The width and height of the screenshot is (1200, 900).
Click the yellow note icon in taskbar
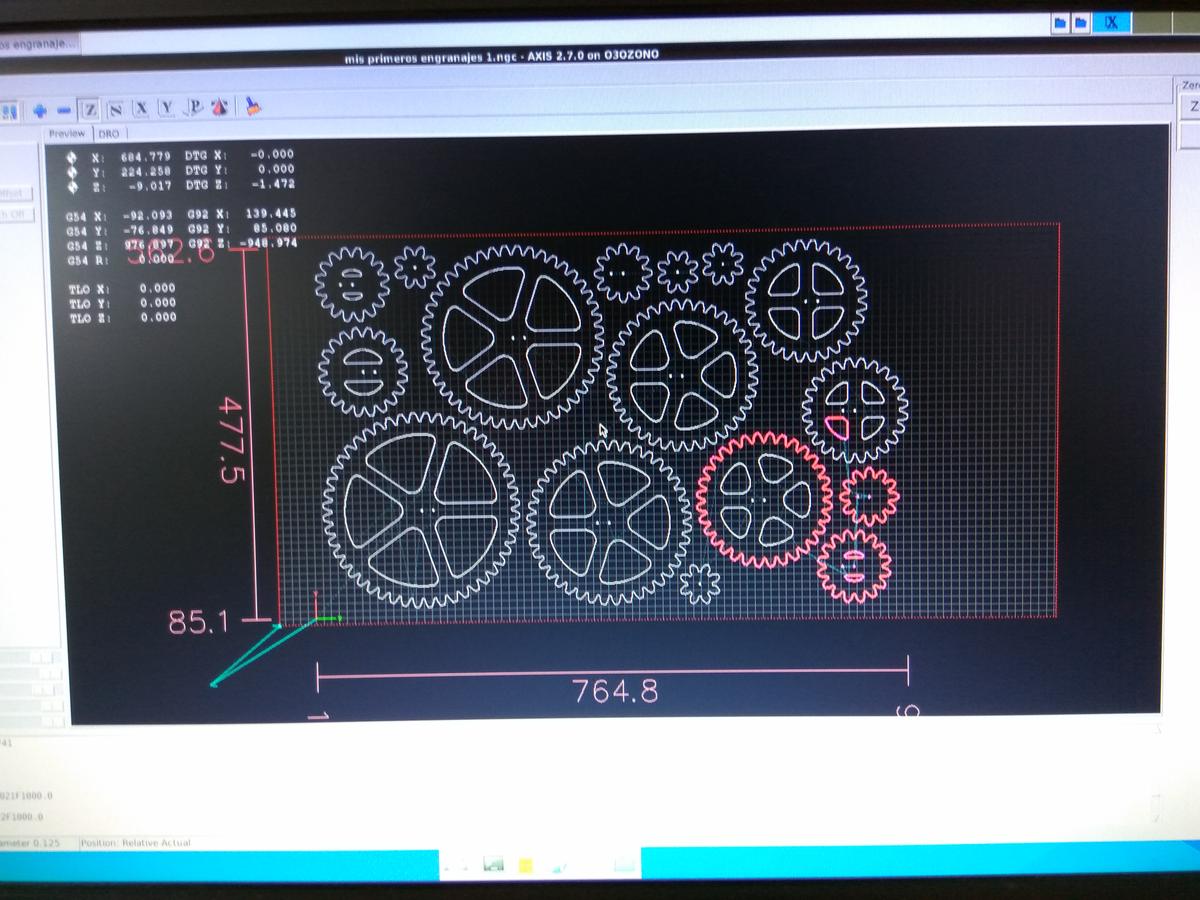[526, 865]
